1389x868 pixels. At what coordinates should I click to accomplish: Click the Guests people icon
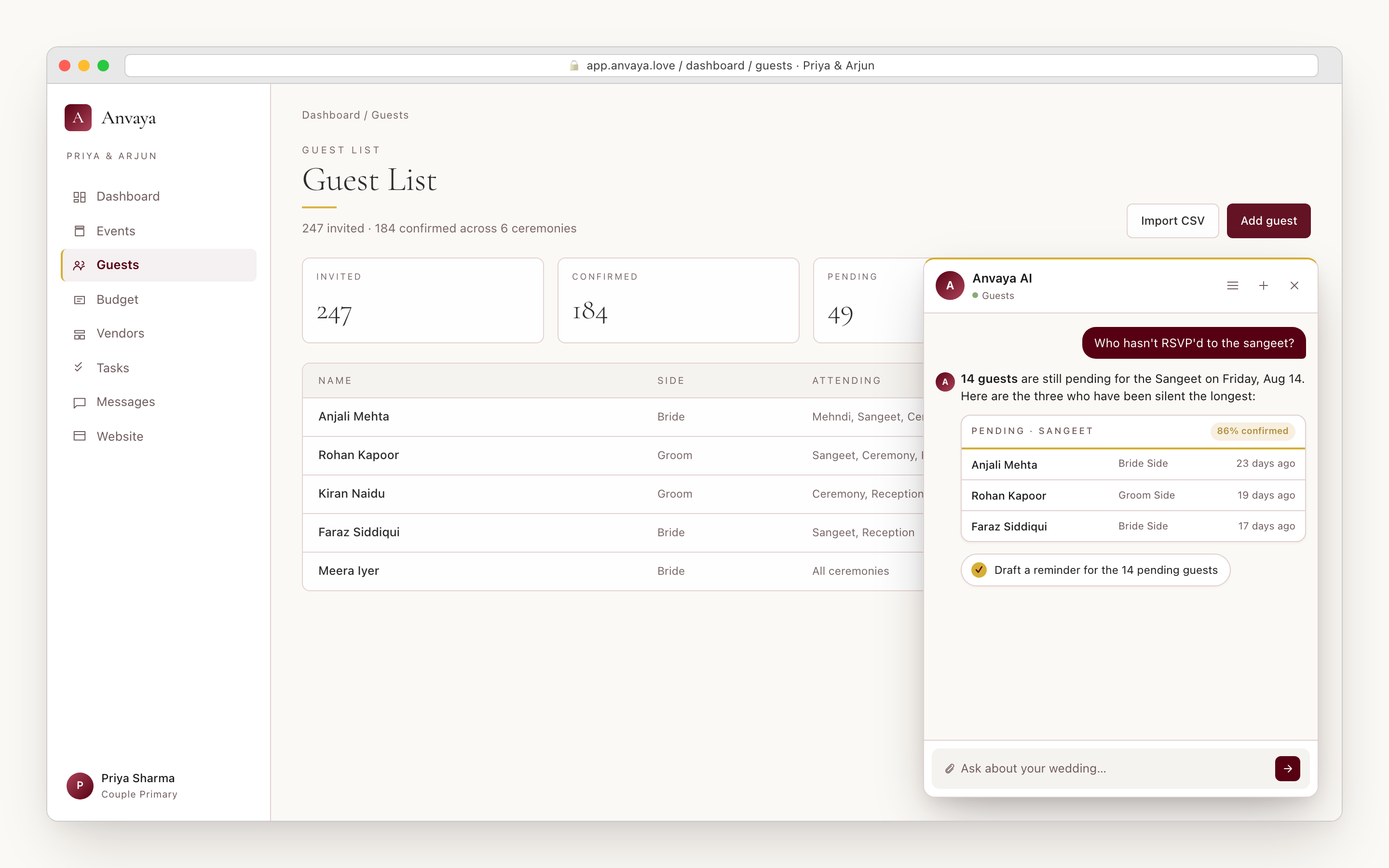tap(79, 265)
